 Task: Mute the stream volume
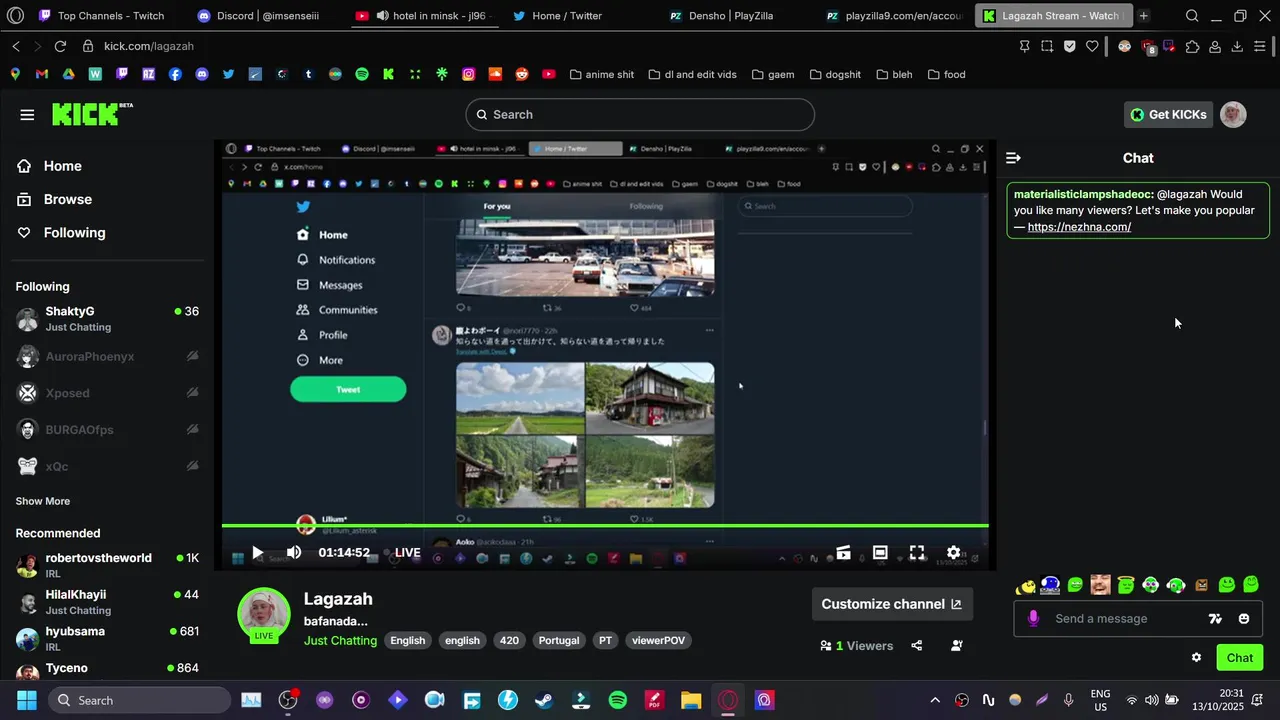[x=294, y=552]
